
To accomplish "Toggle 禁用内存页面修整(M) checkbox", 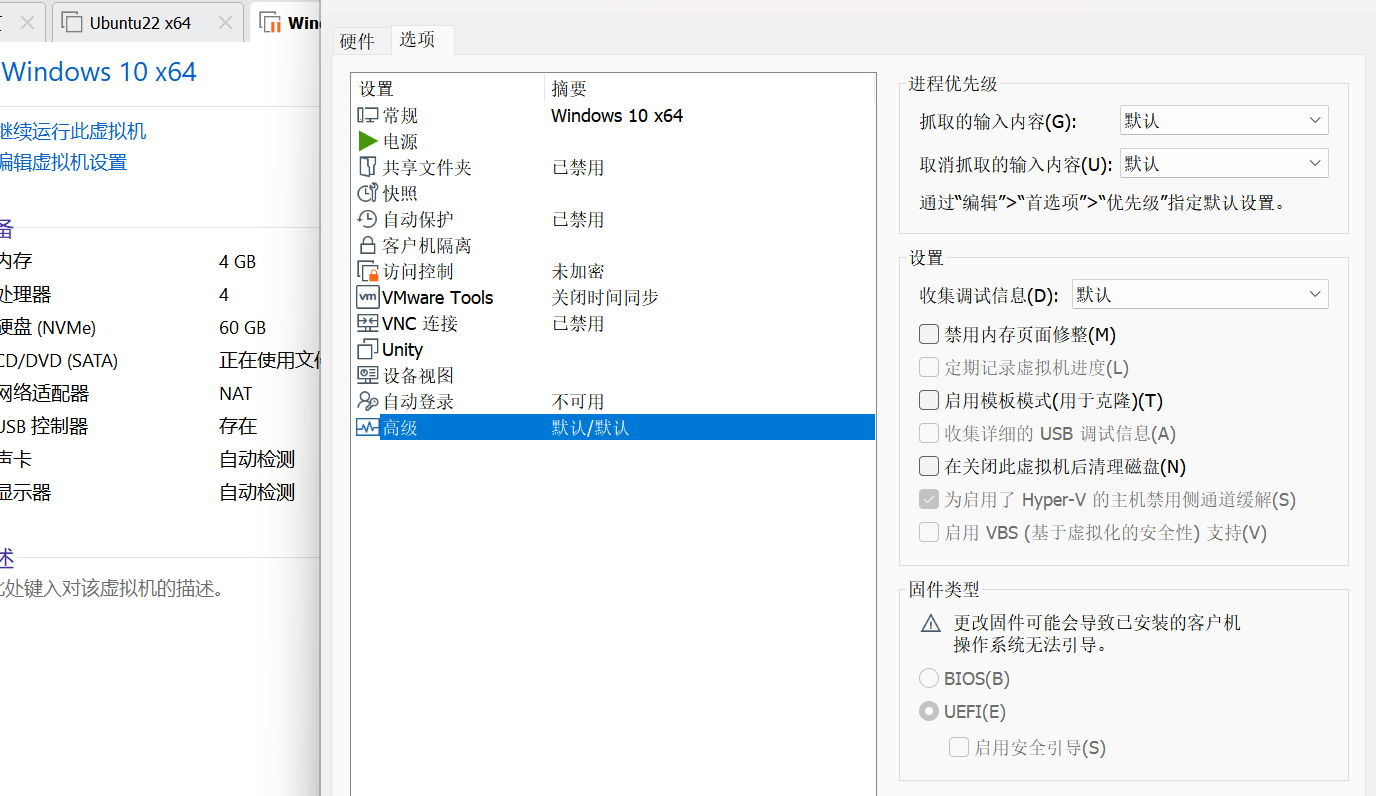I will tap(929, 334).
